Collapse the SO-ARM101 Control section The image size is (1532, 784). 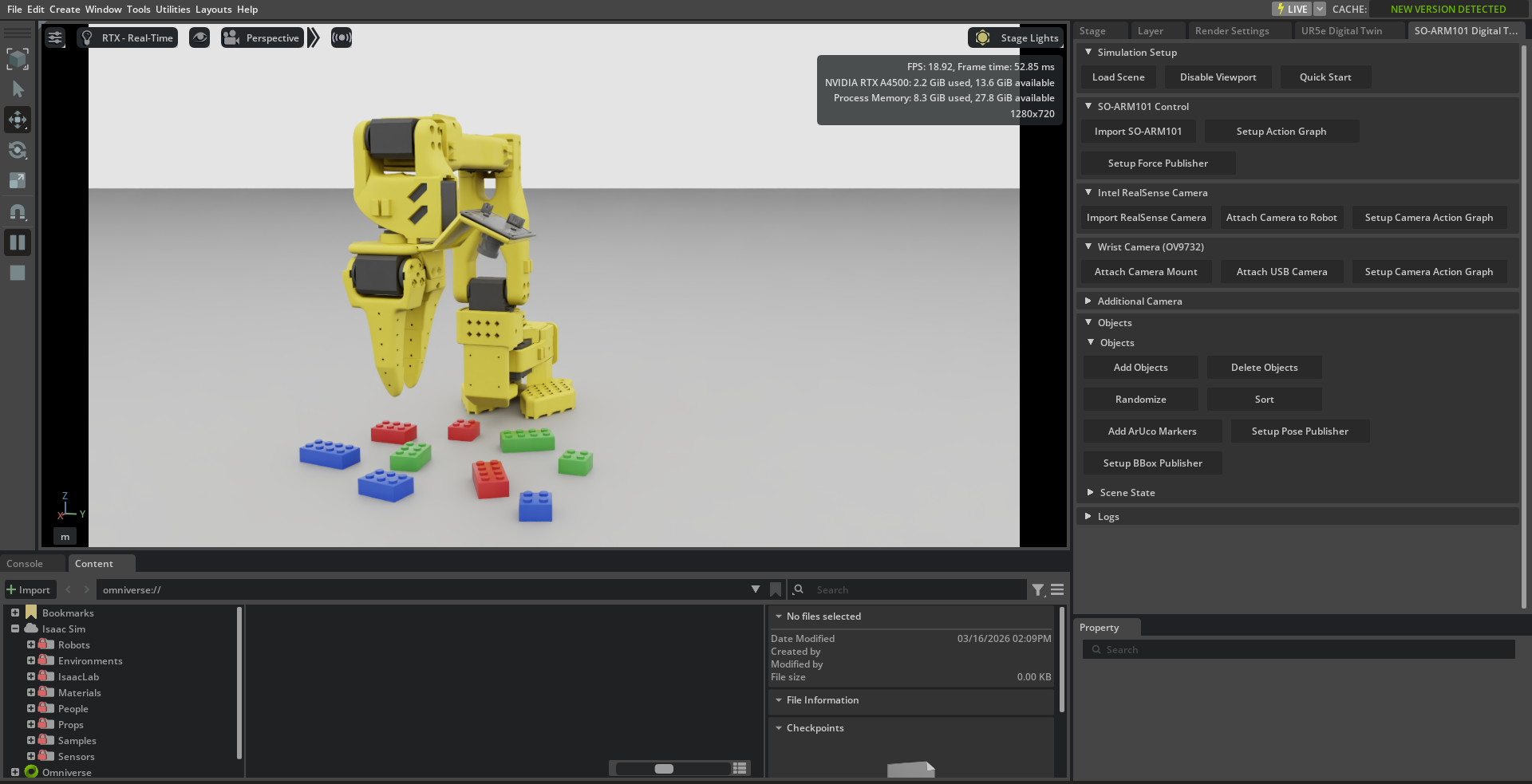(1088, 106)
